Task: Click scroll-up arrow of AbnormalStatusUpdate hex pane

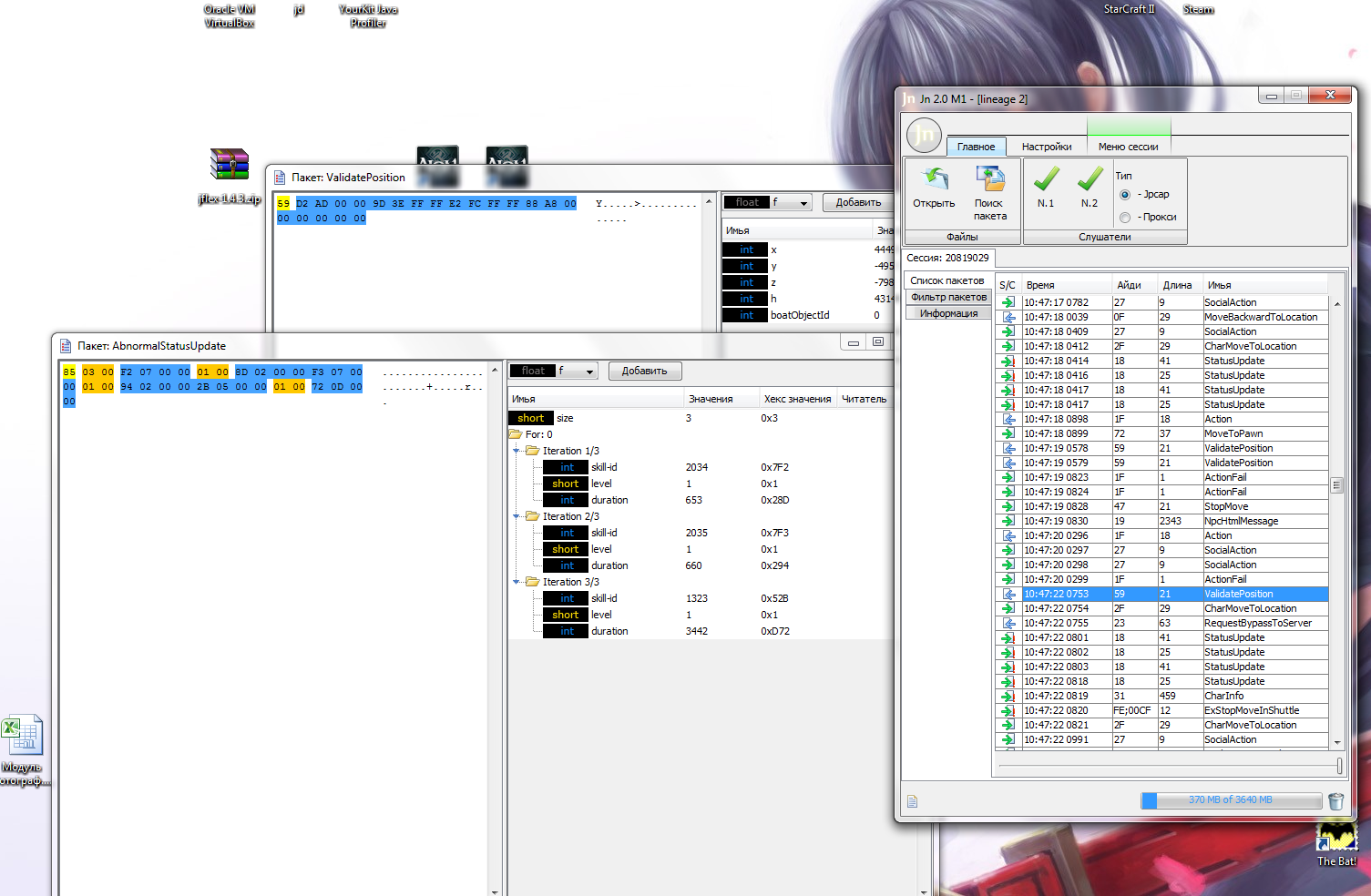Action: [x=495, y=370]
